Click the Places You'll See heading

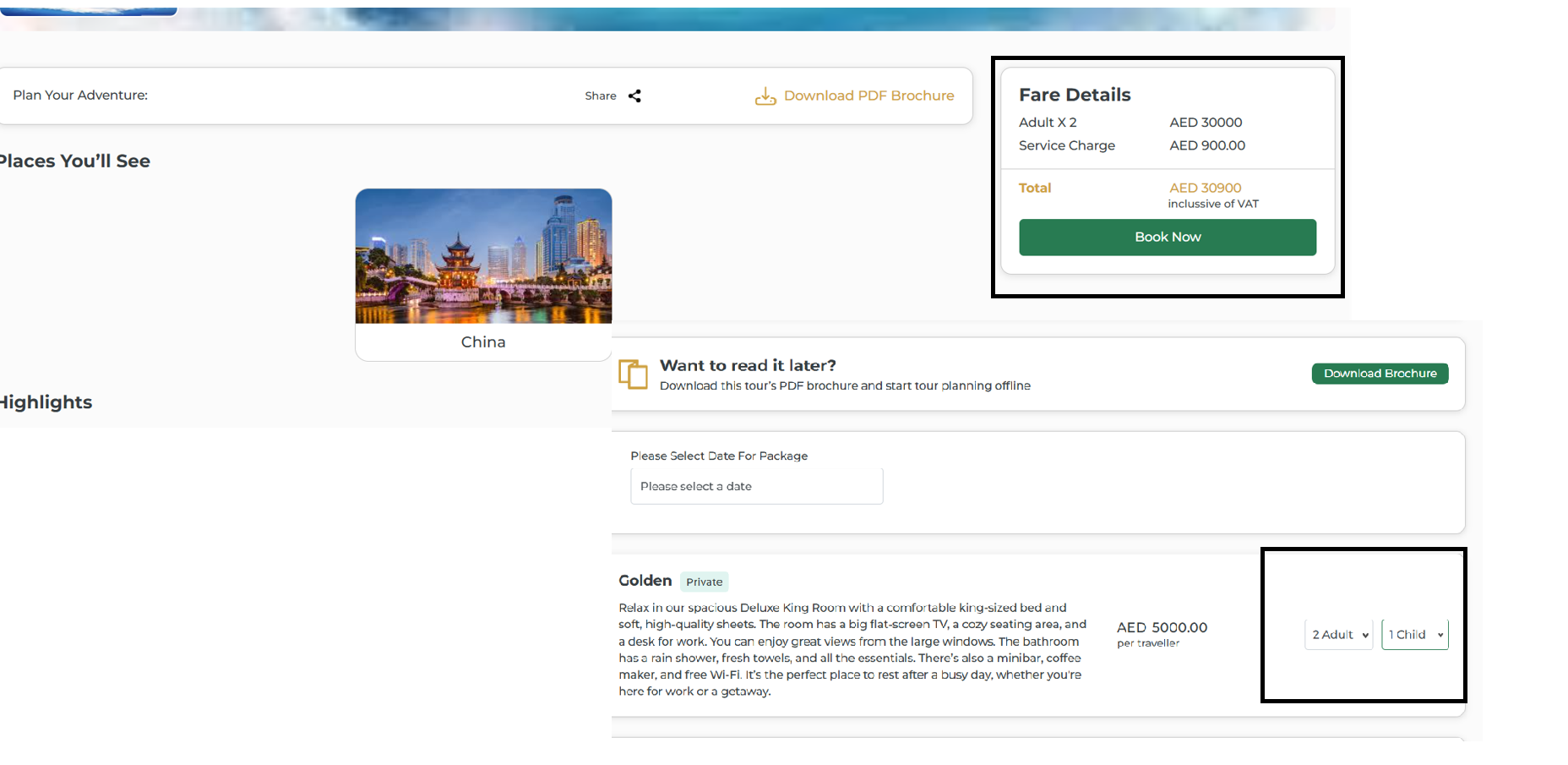click(x=74, y=161)
